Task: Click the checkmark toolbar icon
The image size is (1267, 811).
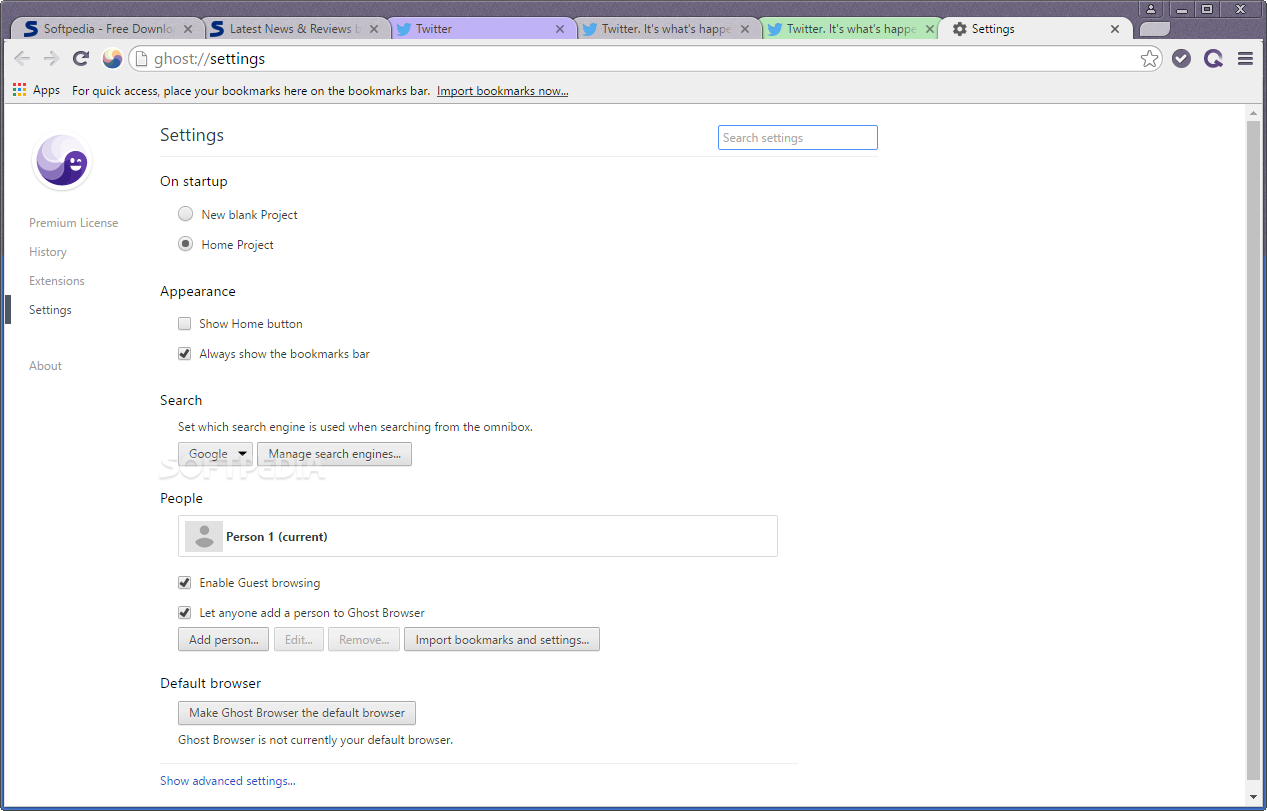Action: tap(1181, 59)
